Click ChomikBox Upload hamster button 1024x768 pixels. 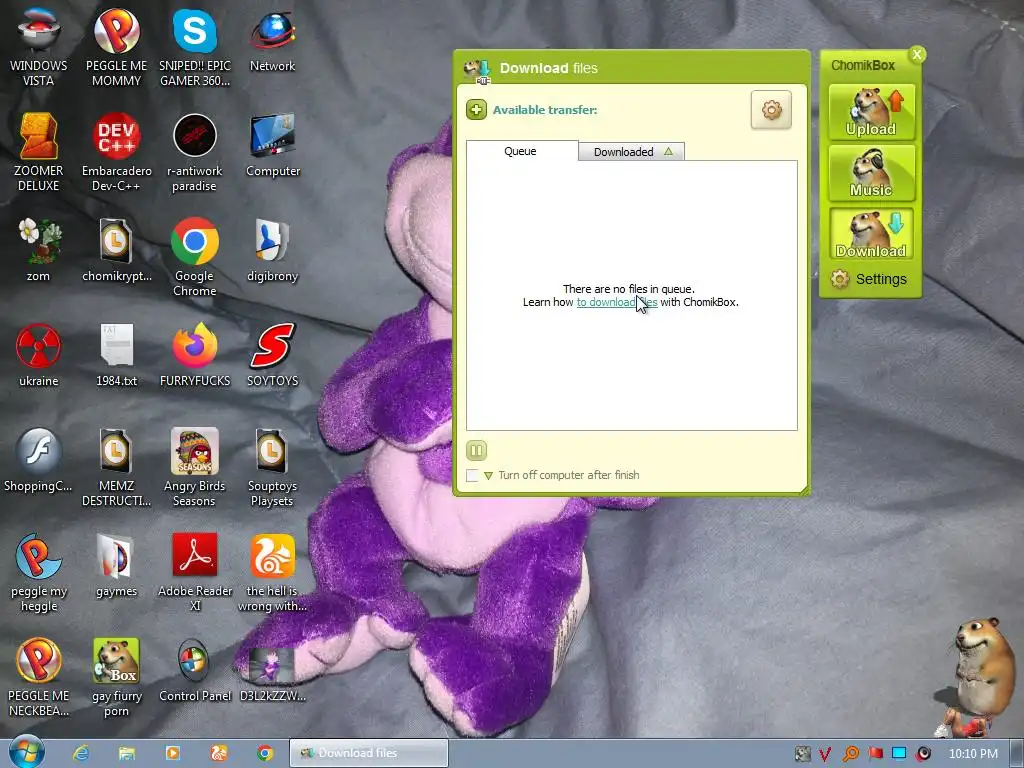click(x=871, y=112)
